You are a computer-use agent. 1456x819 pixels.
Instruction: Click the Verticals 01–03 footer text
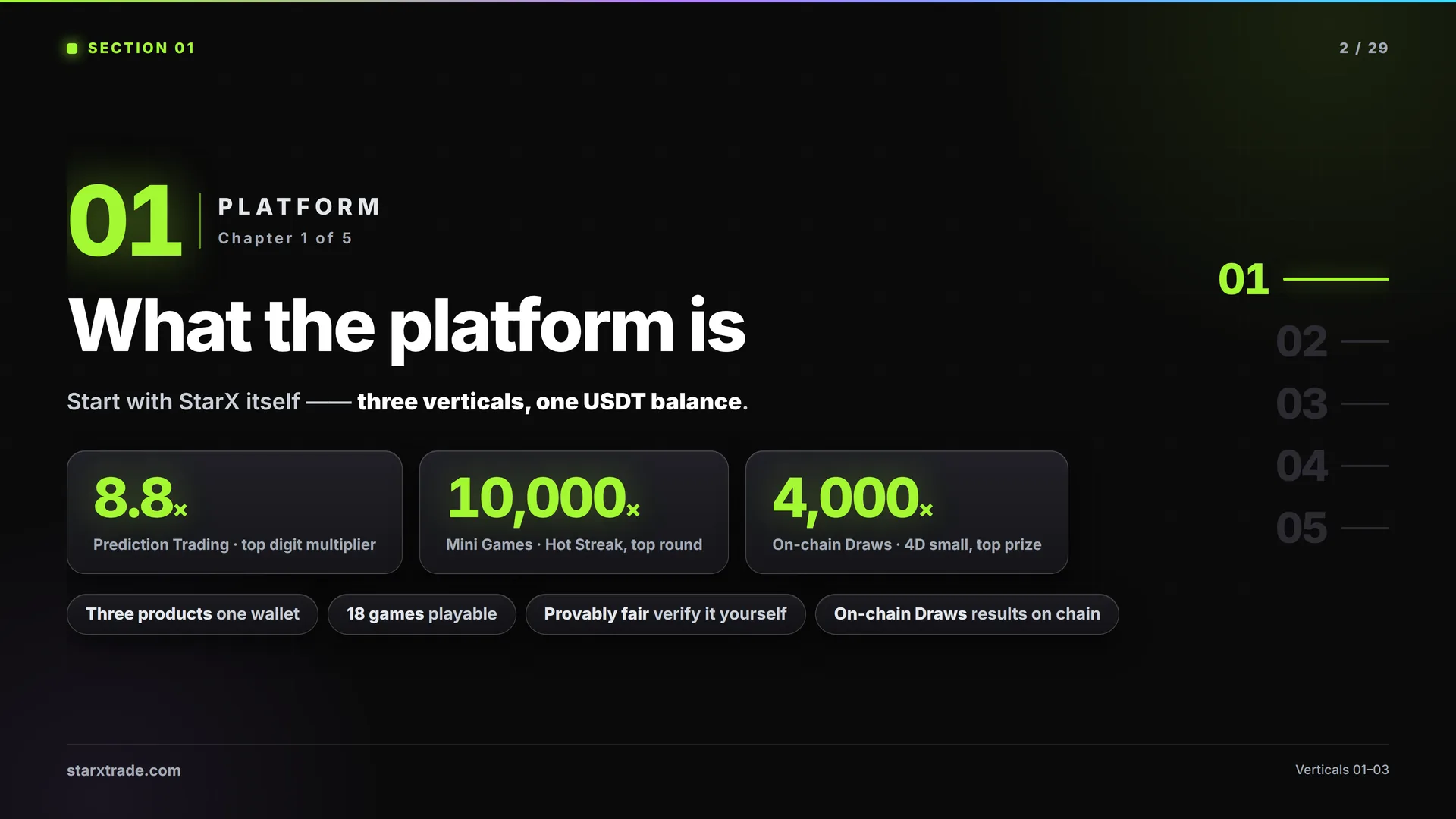coord(1342,770)
